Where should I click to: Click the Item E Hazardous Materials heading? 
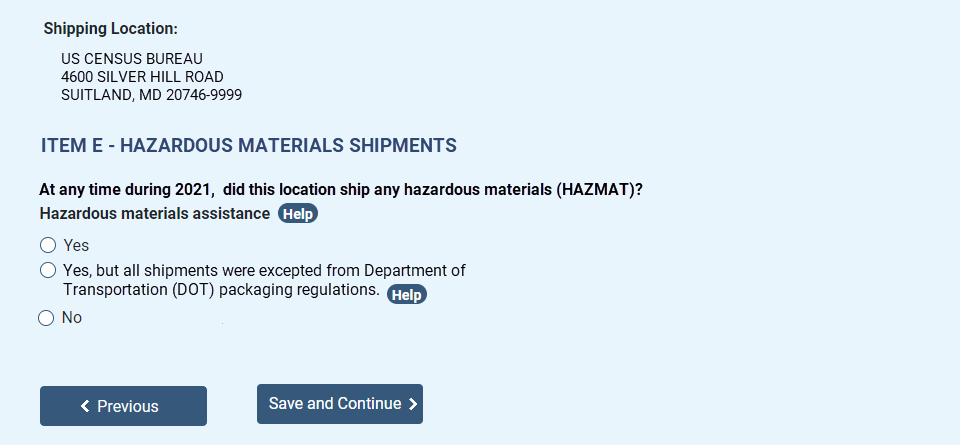tap(249, 146)
